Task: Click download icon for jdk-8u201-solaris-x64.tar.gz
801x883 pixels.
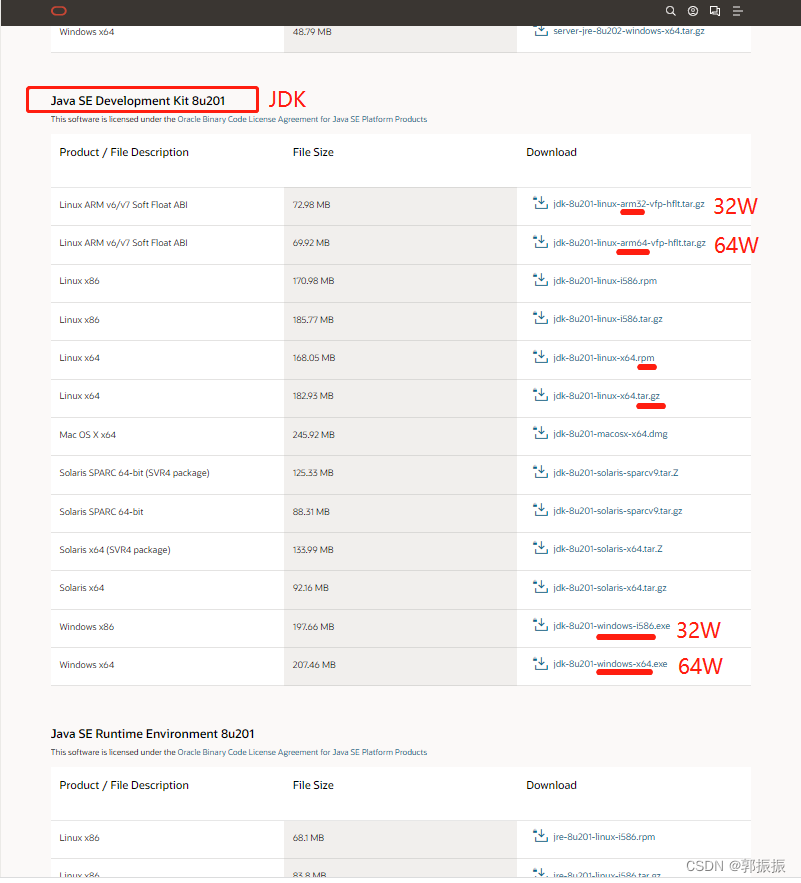Action: 540,587
